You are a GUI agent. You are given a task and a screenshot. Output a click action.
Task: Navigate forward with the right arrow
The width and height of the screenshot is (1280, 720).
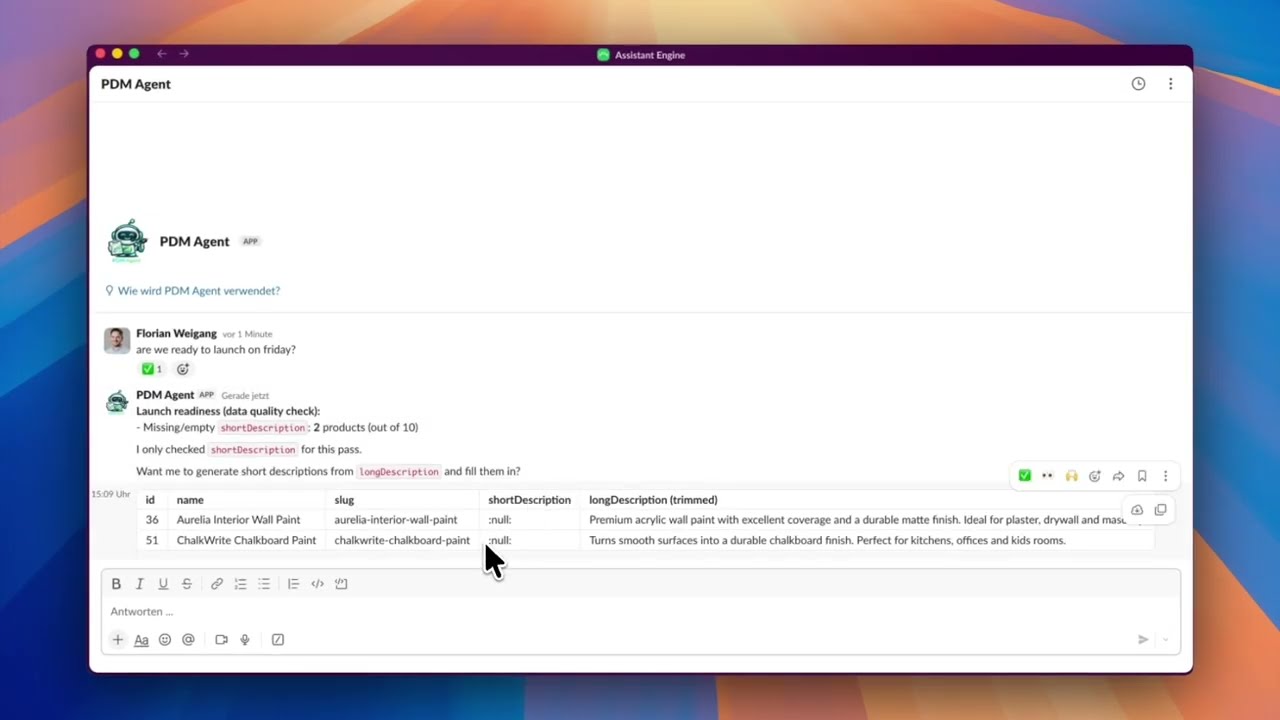[x=184, y=54]
